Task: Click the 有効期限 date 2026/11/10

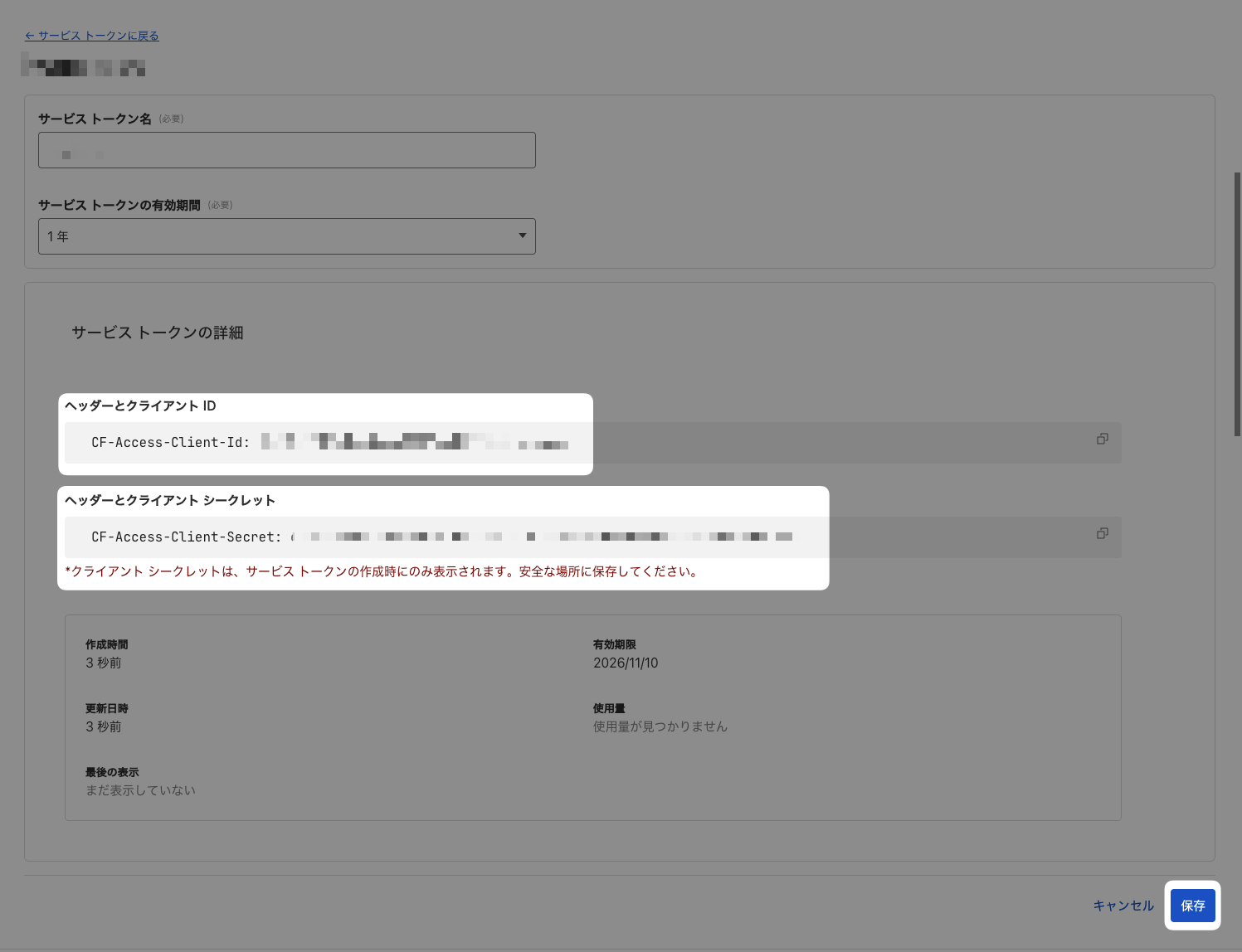Action: (626, 663)
